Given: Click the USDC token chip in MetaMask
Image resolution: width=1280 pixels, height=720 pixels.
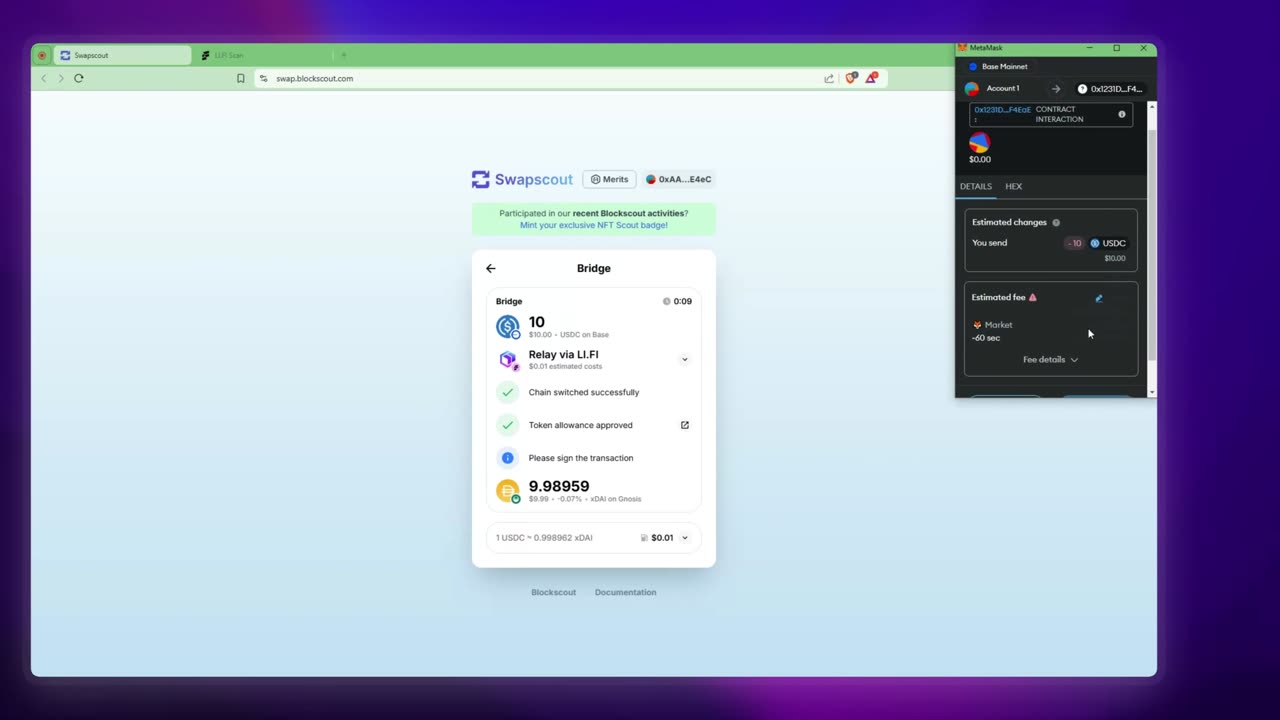Looking at the screenshot, I should (x=1108, y=243).
